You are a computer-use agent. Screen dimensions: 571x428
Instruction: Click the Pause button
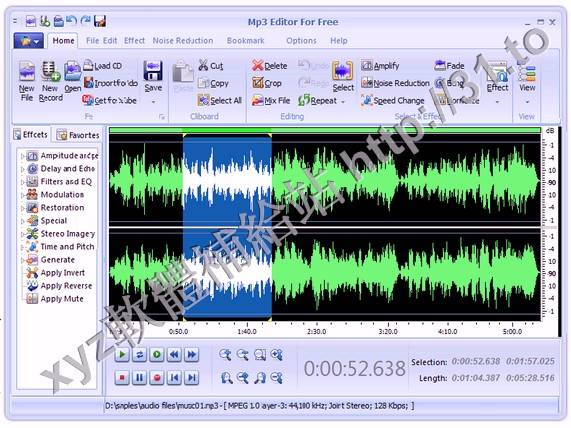point(139,378)
